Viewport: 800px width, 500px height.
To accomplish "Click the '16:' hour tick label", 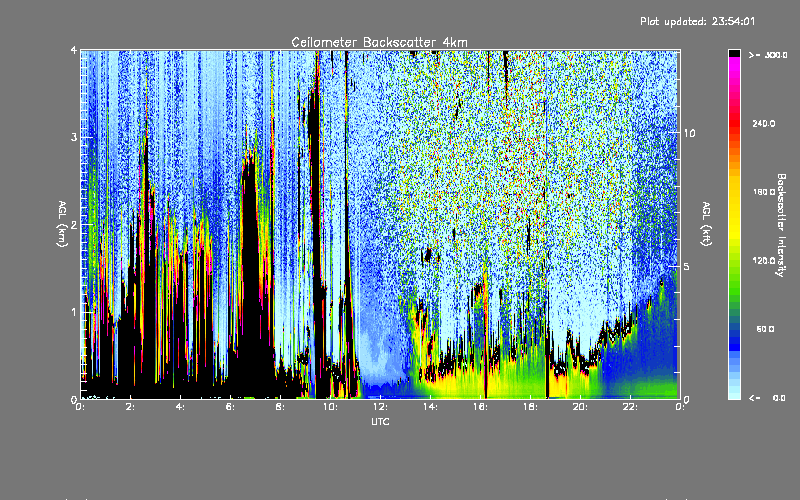I will pos(481,407).
